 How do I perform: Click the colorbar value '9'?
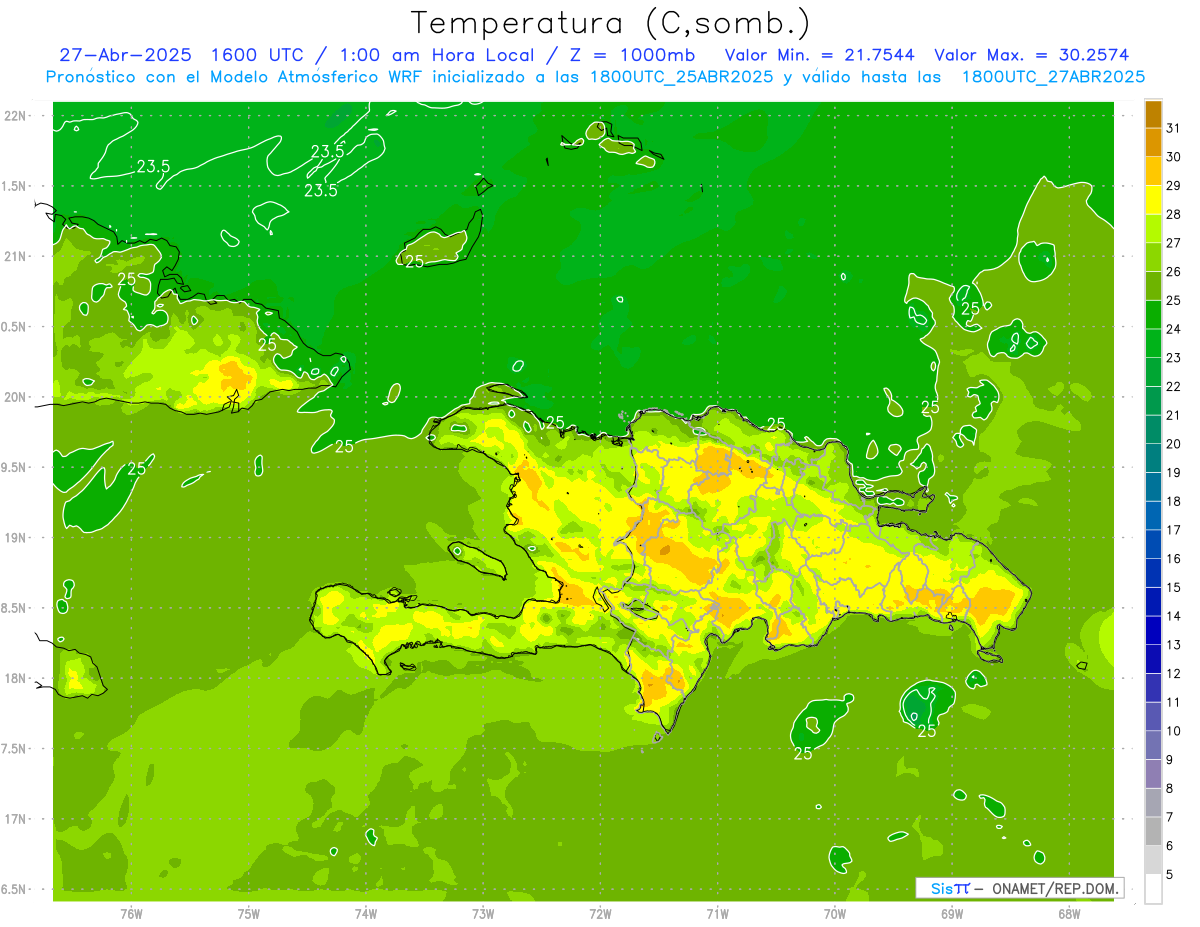[1170, 760]
